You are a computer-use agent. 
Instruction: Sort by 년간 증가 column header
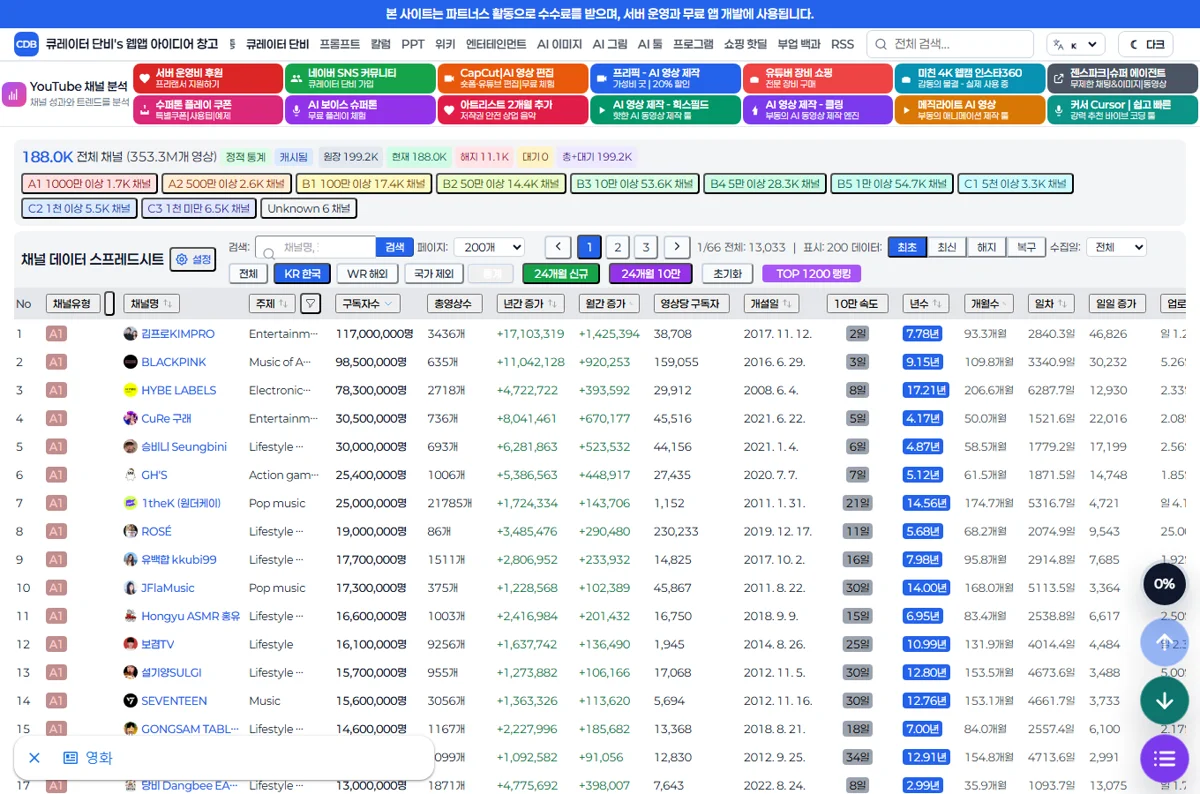coord(529,303)
